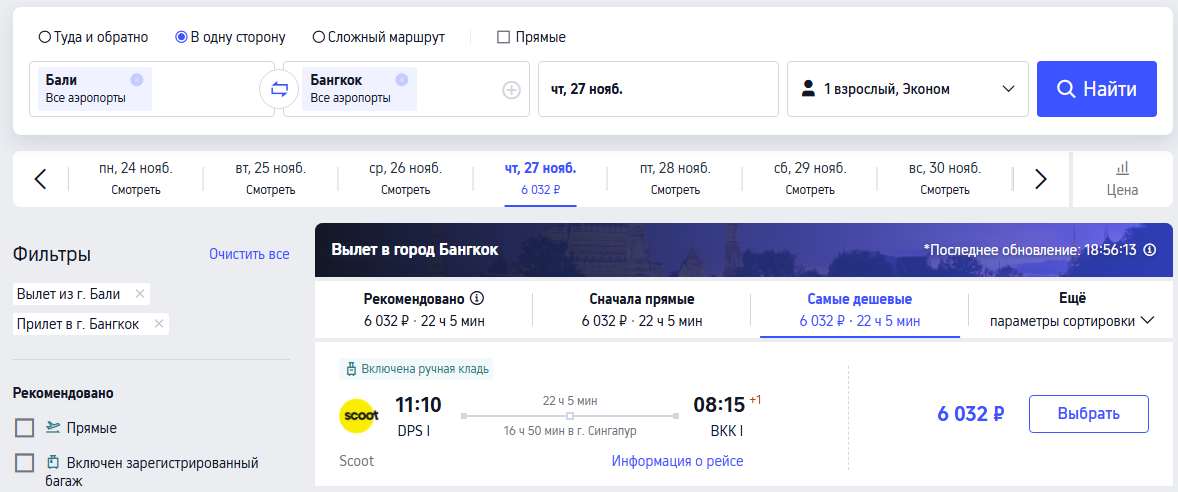Viewport: 1178px width, 492px height.
Task: Select Туда и обратно radio option
Action: [x=94, y=37]
